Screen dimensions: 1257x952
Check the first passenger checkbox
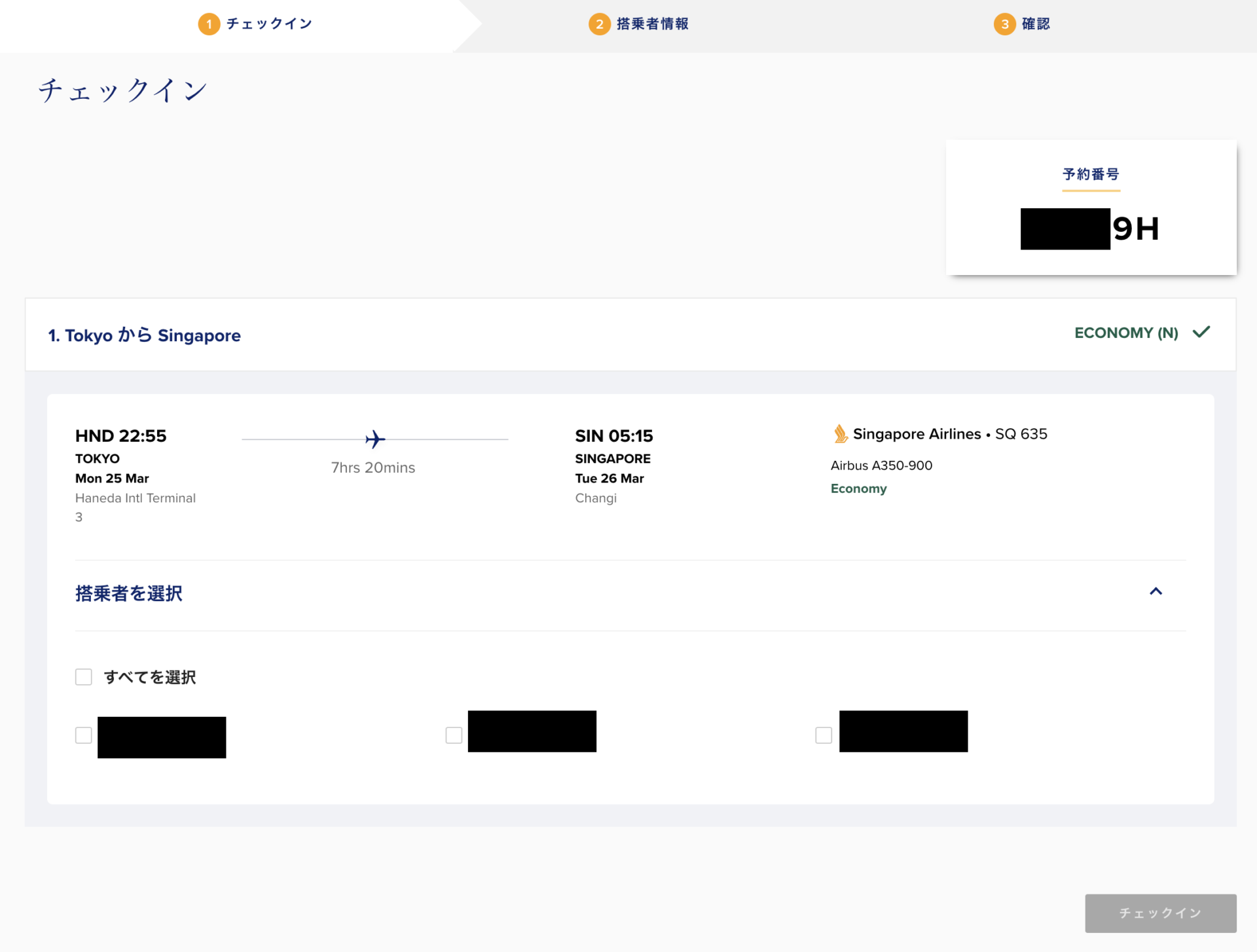click(x=84, y=735)
